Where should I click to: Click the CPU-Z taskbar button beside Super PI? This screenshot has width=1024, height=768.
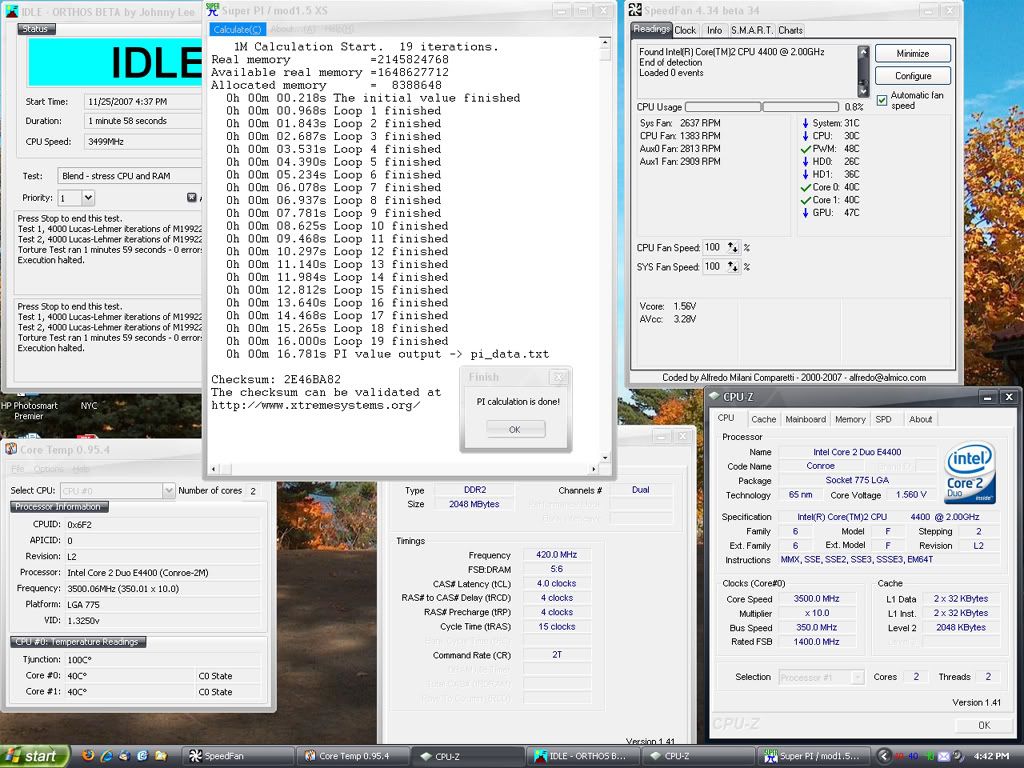[x=699, y=756]
